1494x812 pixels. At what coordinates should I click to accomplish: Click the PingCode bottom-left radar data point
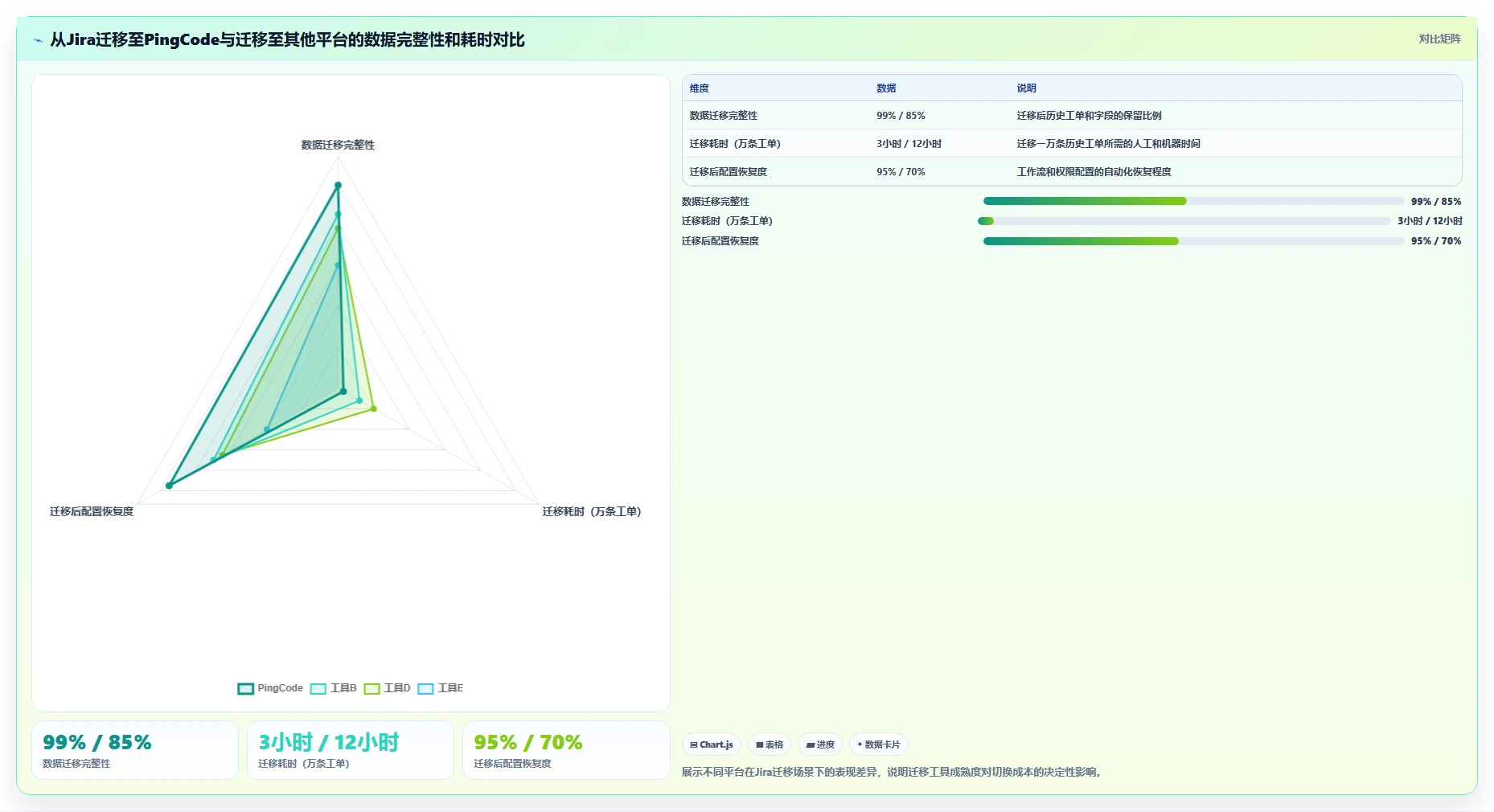(169, 486)
